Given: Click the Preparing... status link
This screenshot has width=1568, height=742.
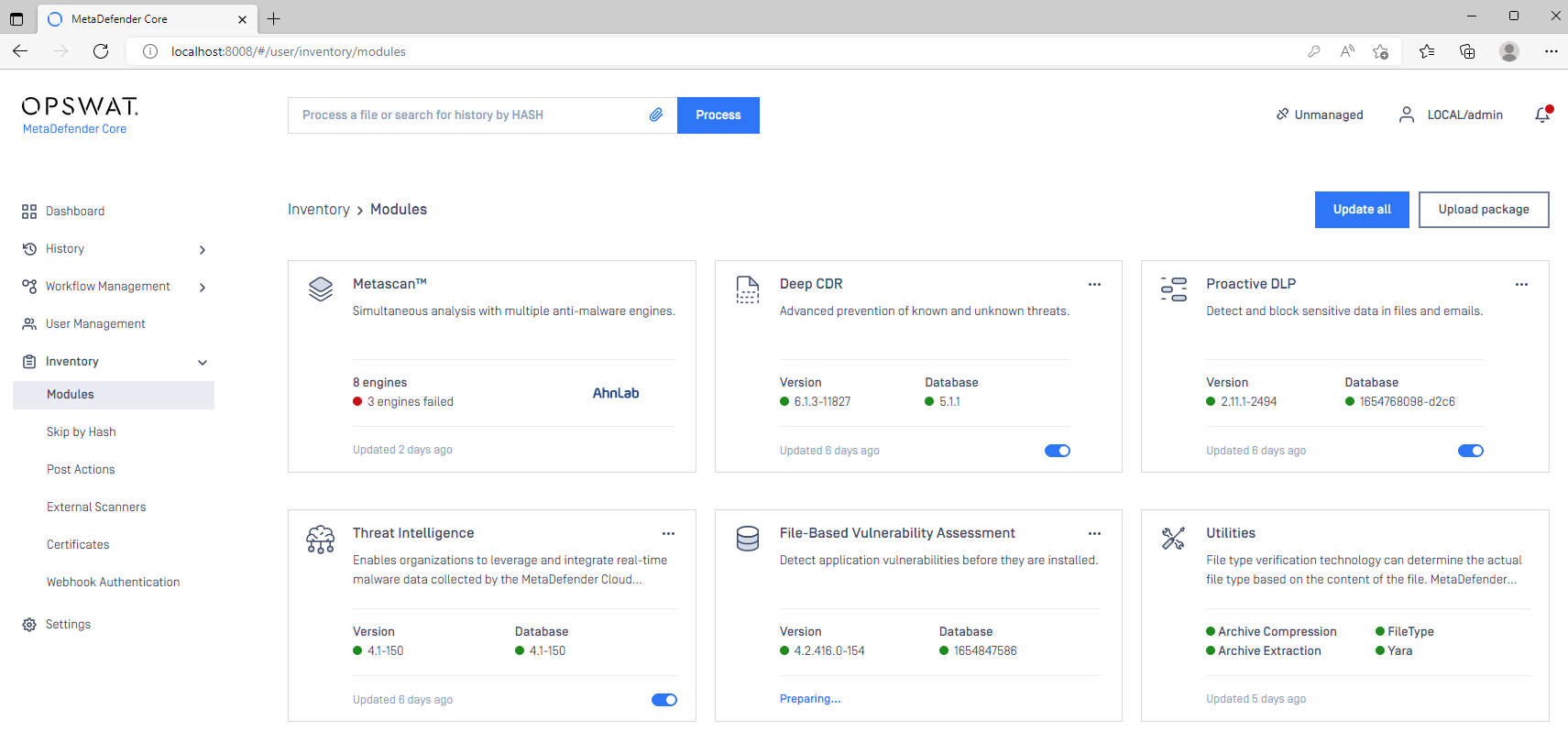Looking at the screenshot, I should (x=810, y=699).
